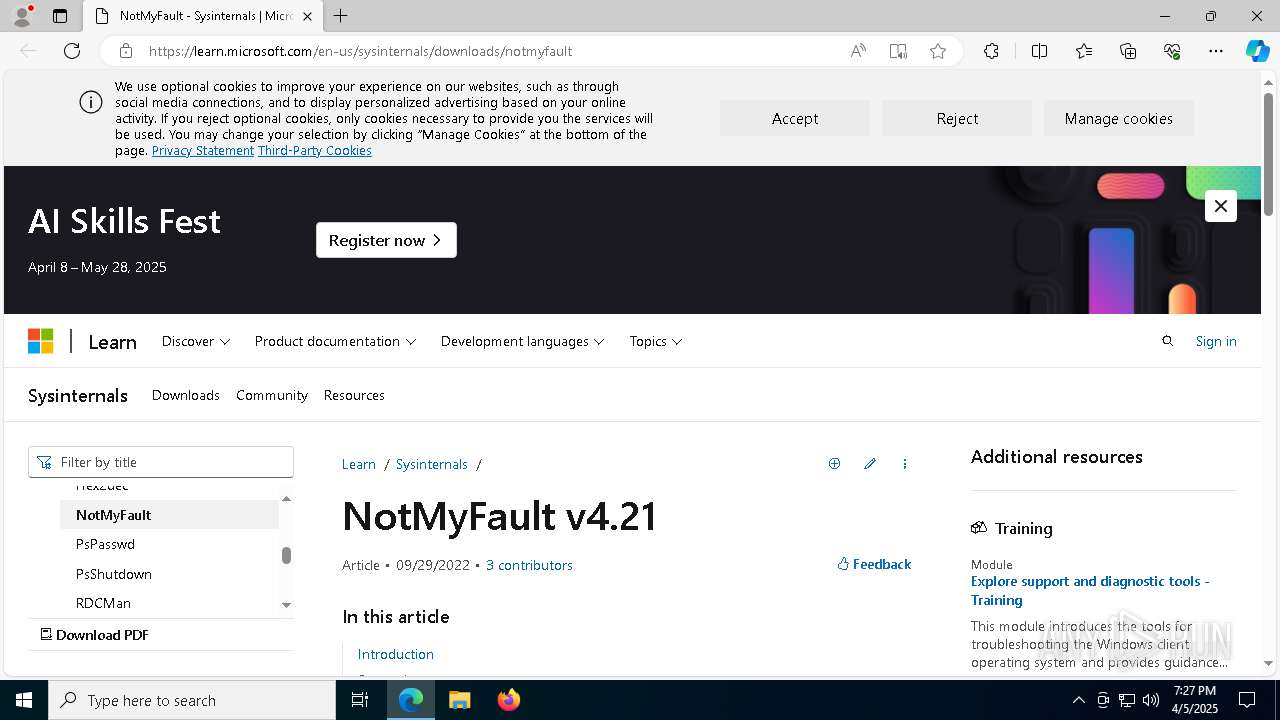Open the Sysinternals breadcrumb link
This screenshot has width=1280, height=720.
pyautogui.click(x=432, y=464)
